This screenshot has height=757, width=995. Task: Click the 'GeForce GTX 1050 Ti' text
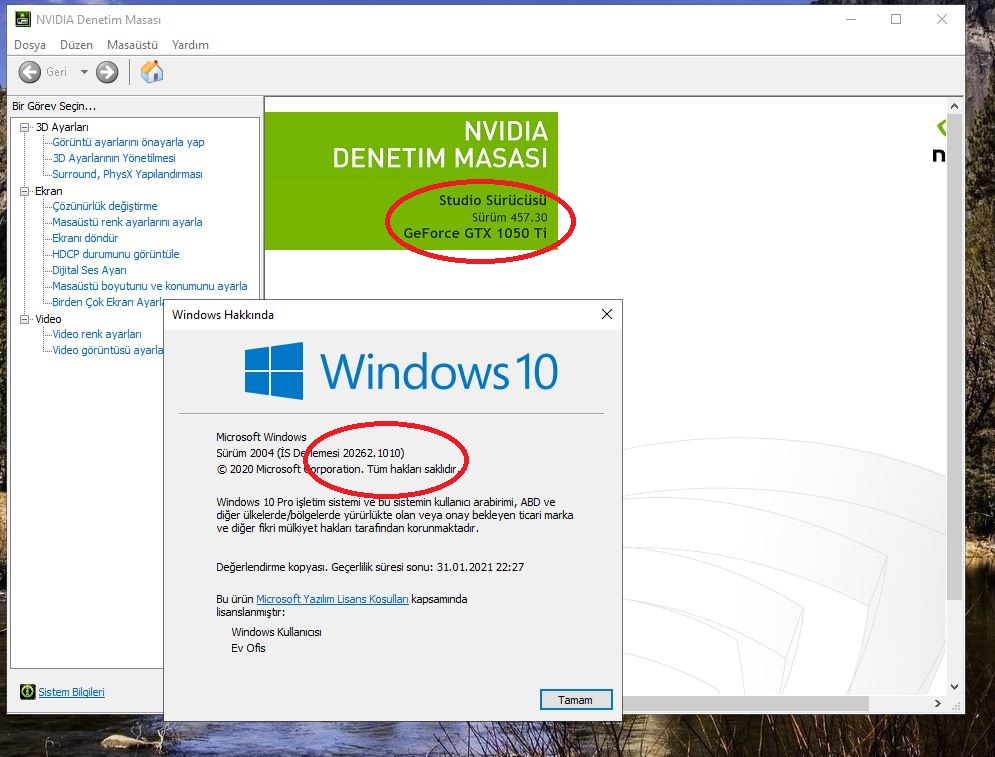coord(475,233)
